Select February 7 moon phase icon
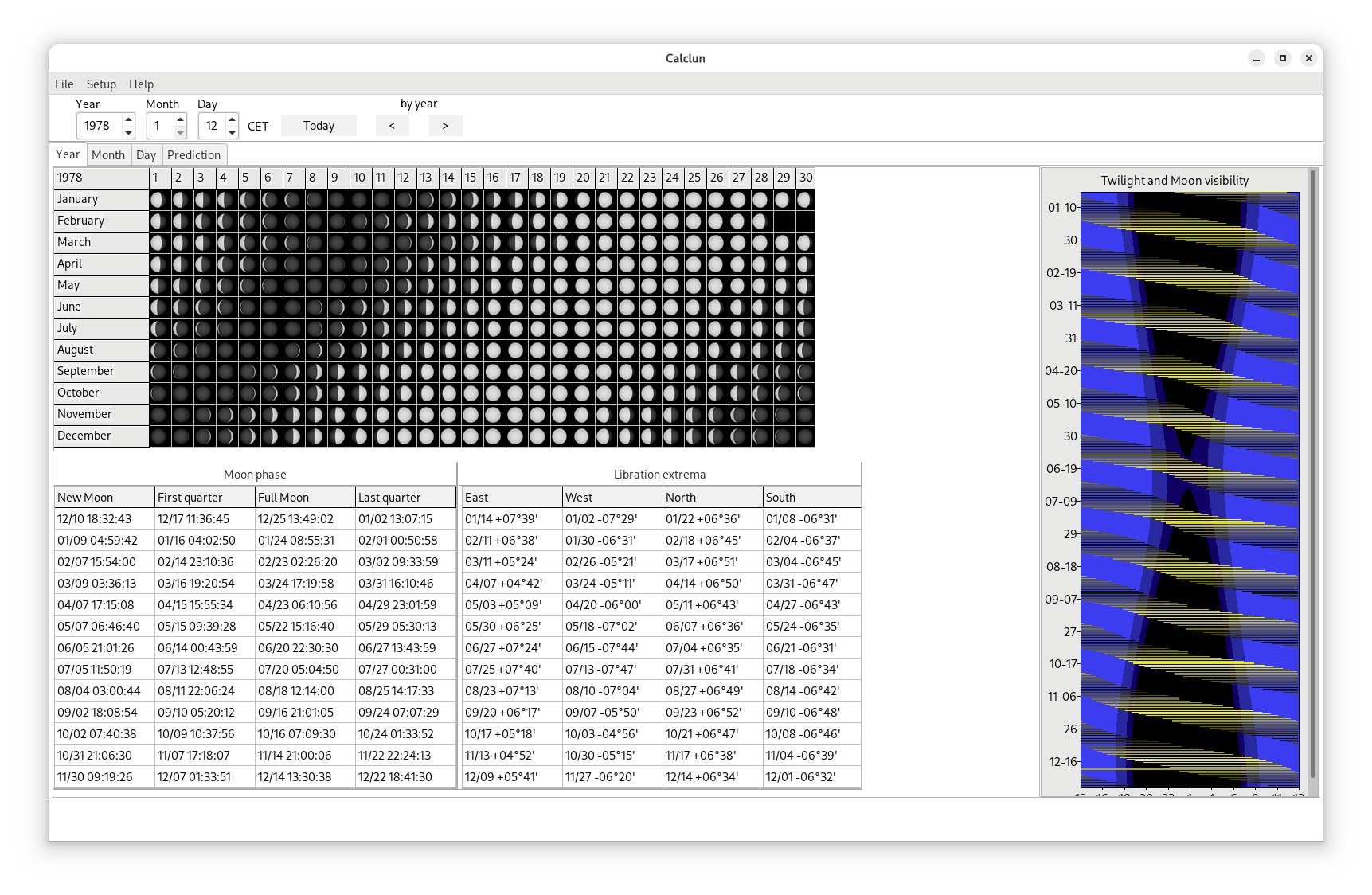This screenshot has width=1372, height=895. 292,221
